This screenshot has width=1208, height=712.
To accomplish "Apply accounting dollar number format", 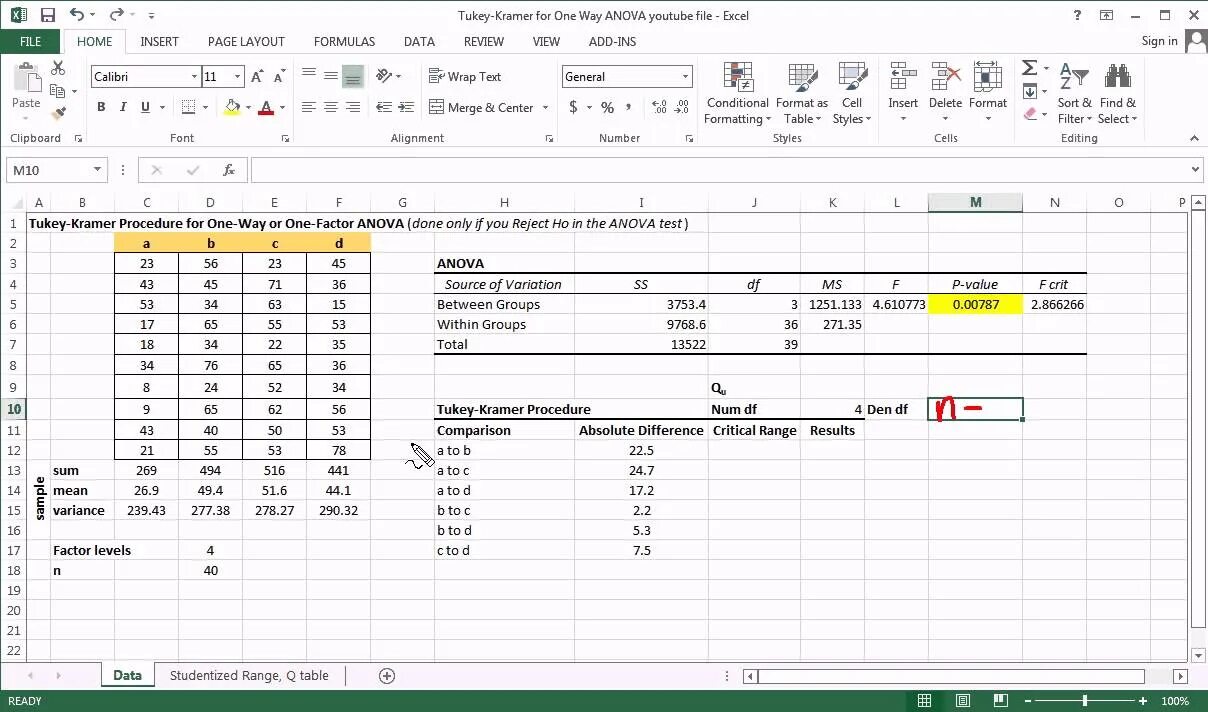I will click(x=573, y=107).
